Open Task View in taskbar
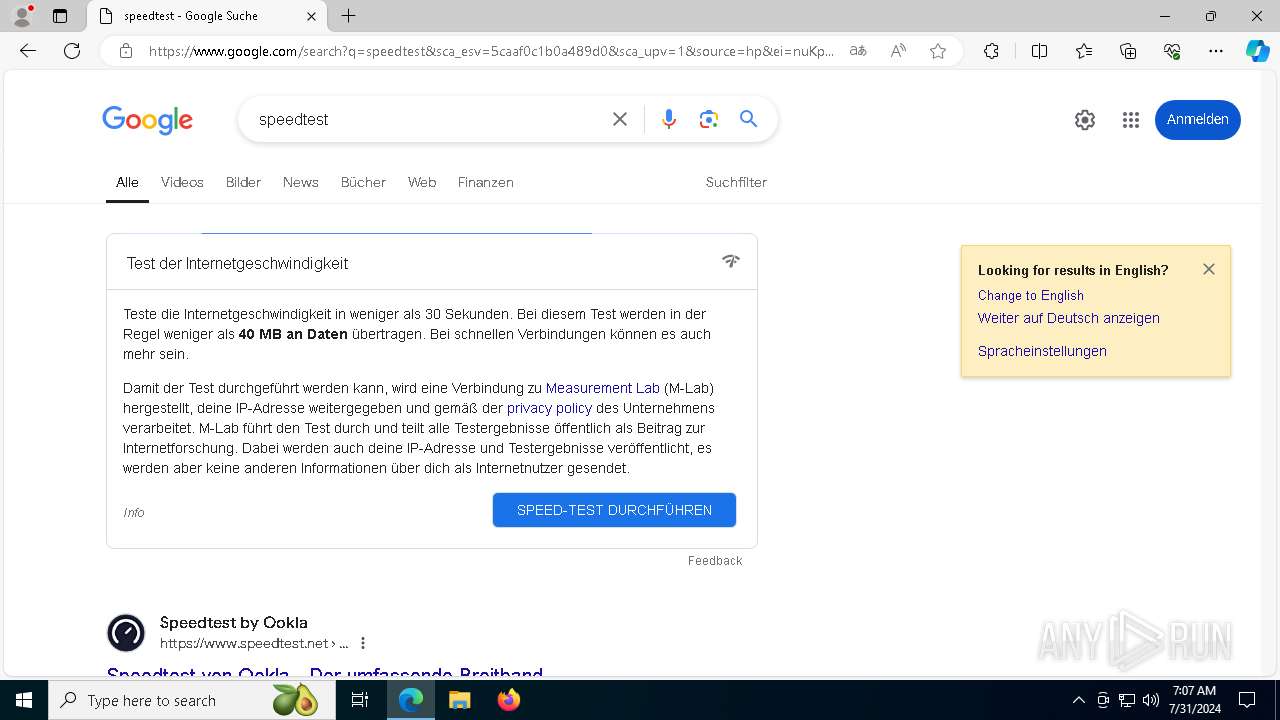 click(x=360, y=700)
